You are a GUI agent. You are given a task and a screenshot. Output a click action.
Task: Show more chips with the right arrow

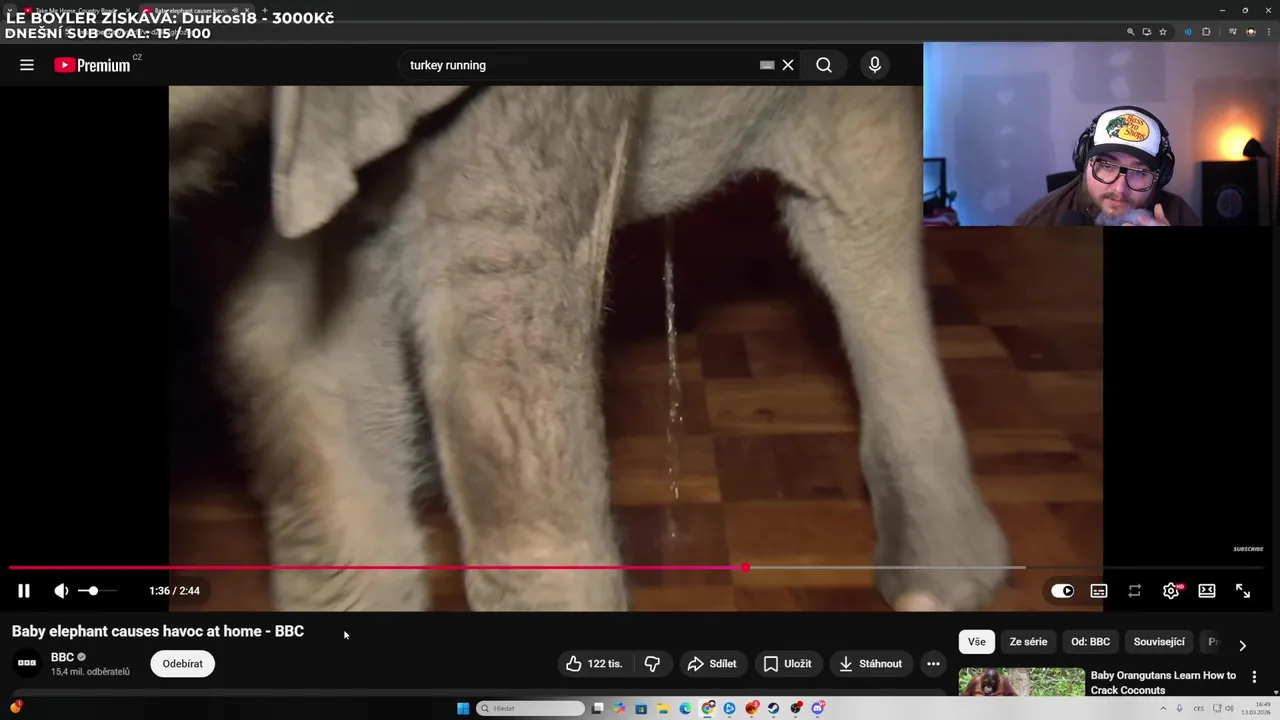(x=1242, y=645)
